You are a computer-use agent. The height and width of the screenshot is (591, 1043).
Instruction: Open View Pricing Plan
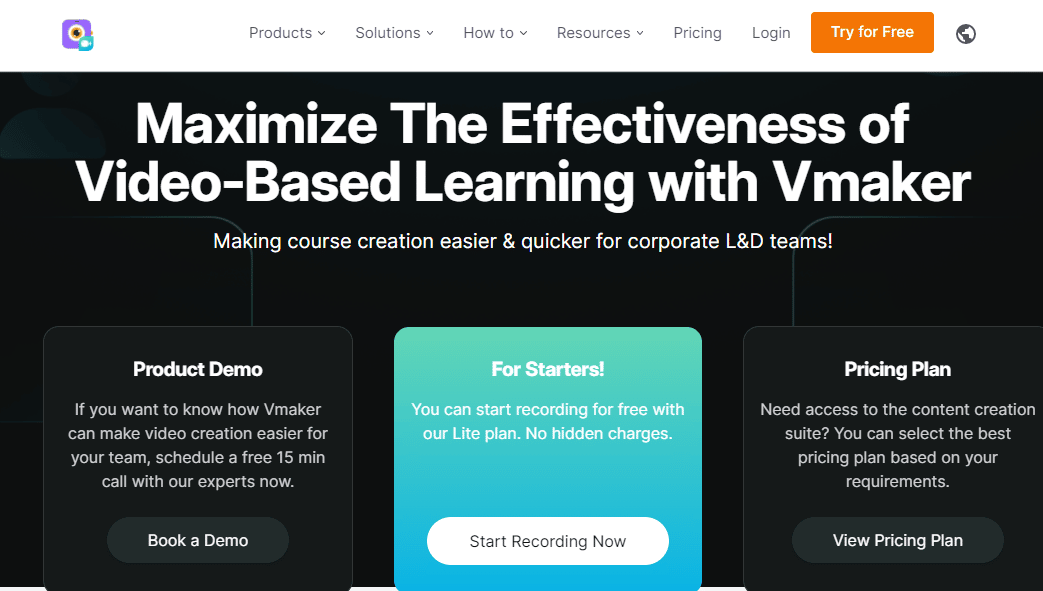(897, 540)
